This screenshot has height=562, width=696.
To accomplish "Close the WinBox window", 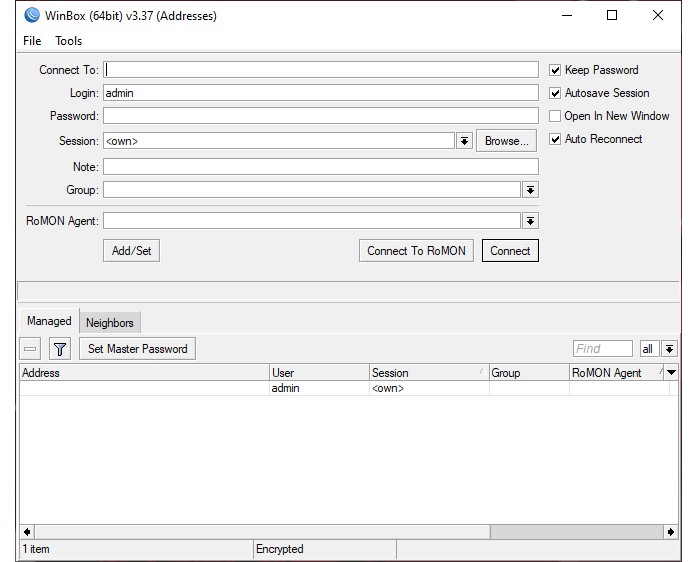I will [x=658, y=16].
